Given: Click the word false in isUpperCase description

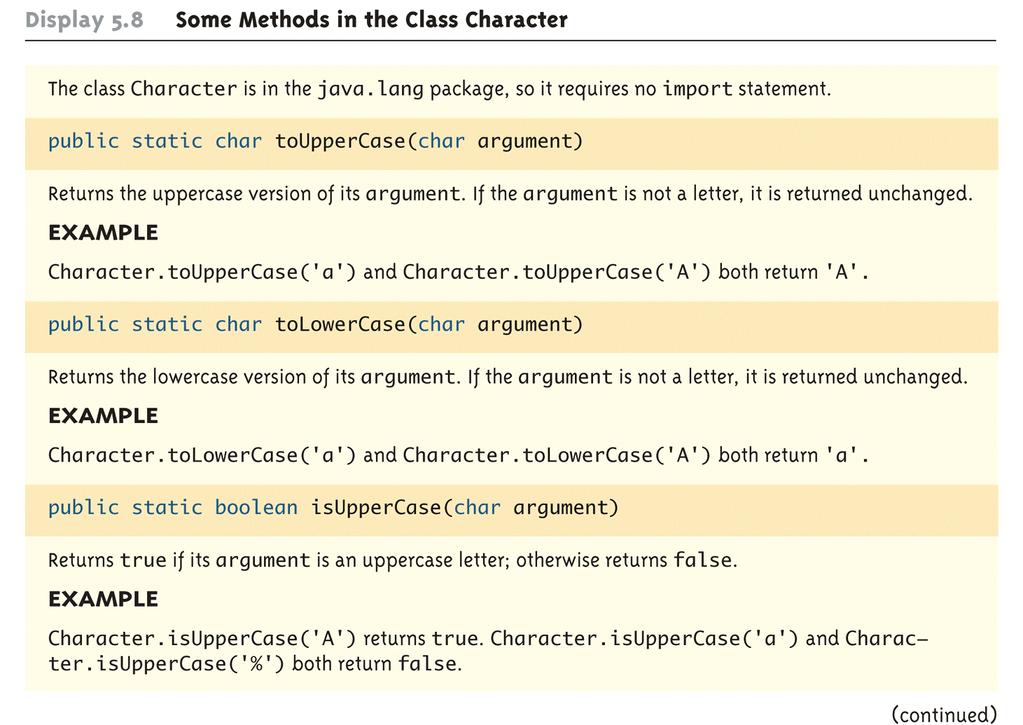Looking at the screenshot, I should 703,561.
